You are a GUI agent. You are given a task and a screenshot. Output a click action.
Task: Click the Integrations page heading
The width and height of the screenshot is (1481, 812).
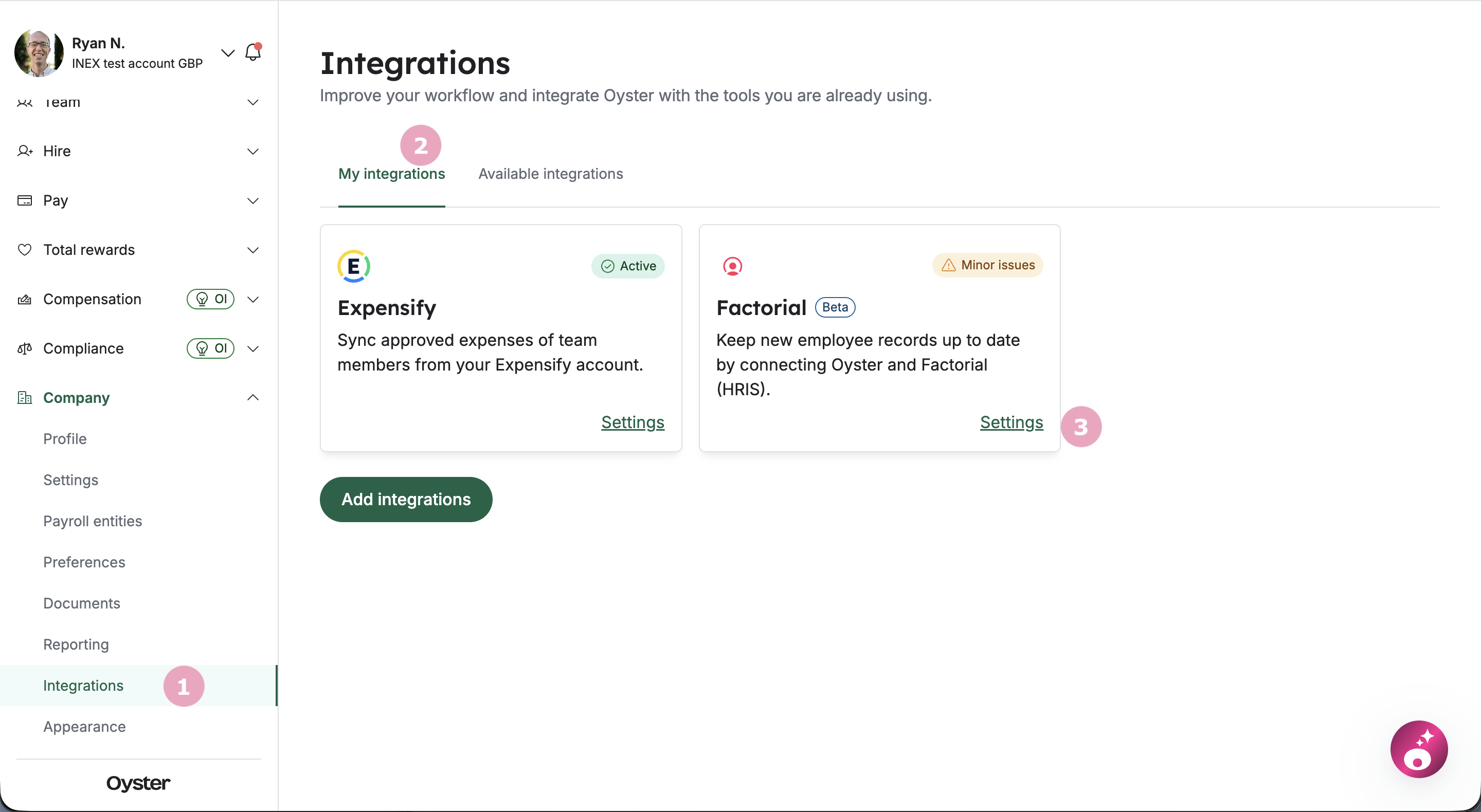coord(415,63)
